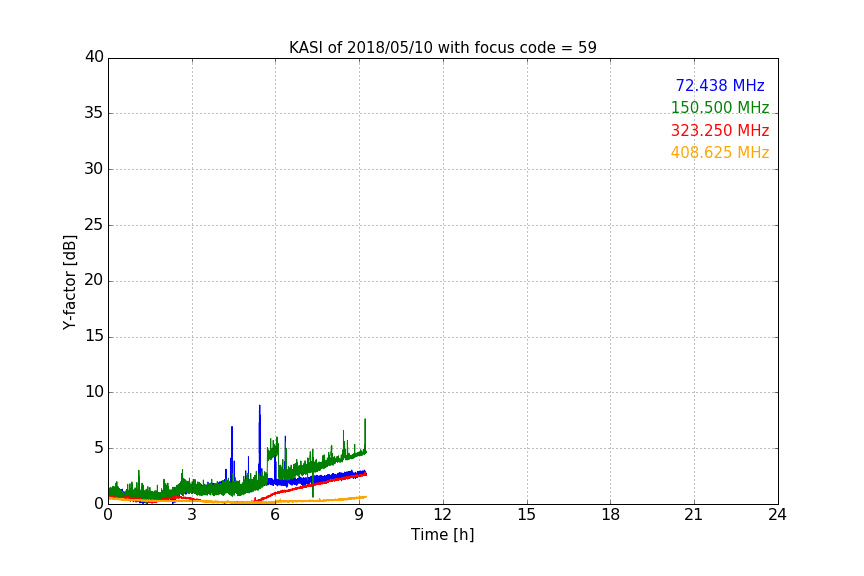
Task: Click the x-axis tick label 18
Action: [611, 515]
